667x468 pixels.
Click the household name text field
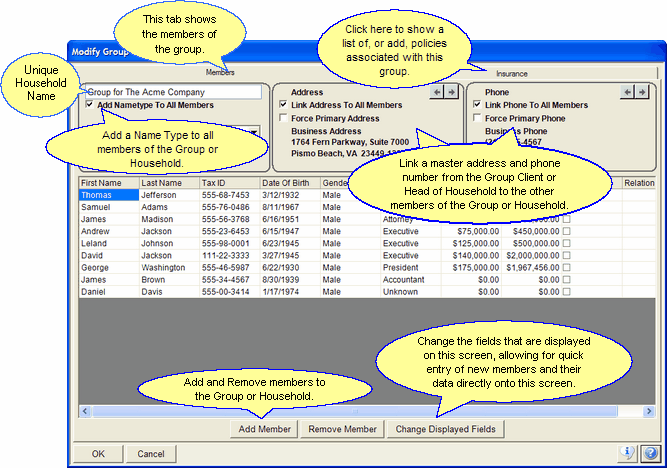coord(172,91)
